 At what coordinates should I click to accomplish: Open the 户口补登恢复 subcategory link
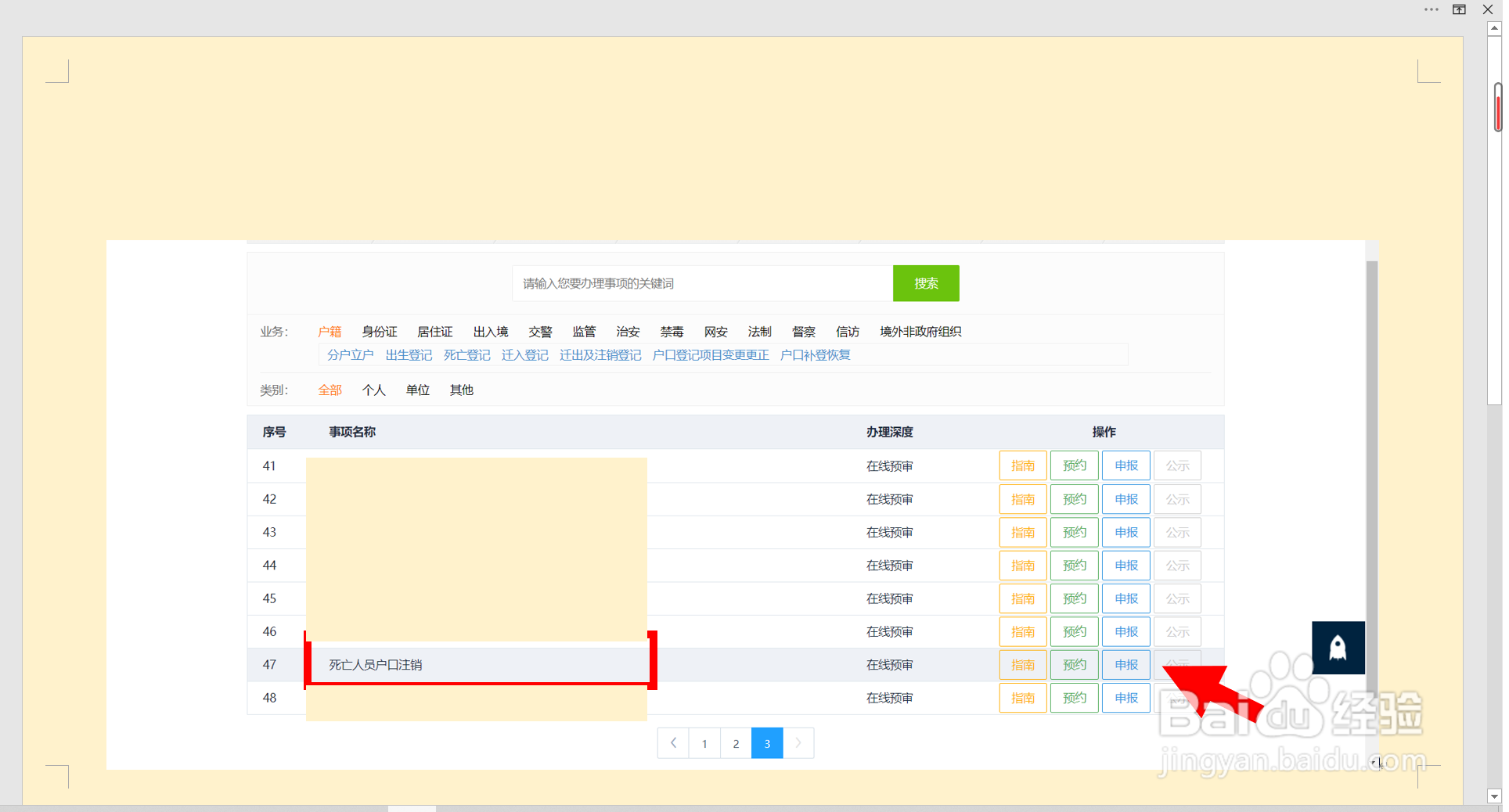click(x=816, y=355)
